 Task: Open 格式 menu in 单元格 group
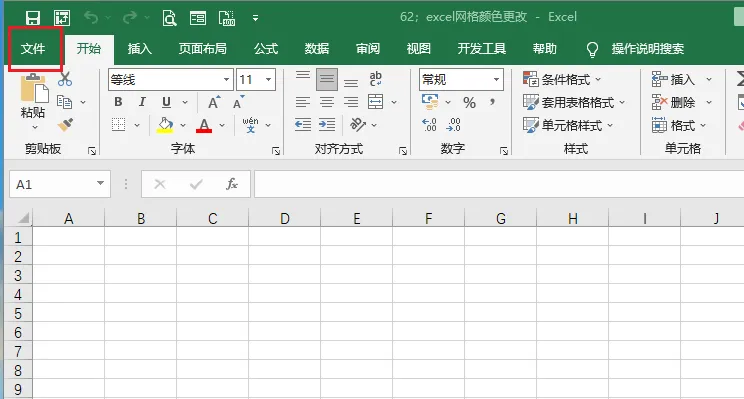[x=679, y=125]
